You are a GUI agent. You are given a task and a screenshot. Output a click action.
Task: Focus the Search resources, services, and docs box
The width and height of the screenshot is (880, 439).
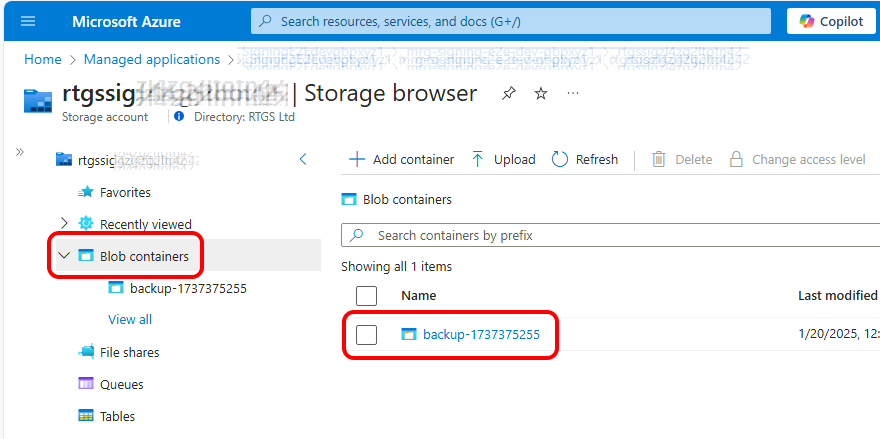(x=511, y=21)
